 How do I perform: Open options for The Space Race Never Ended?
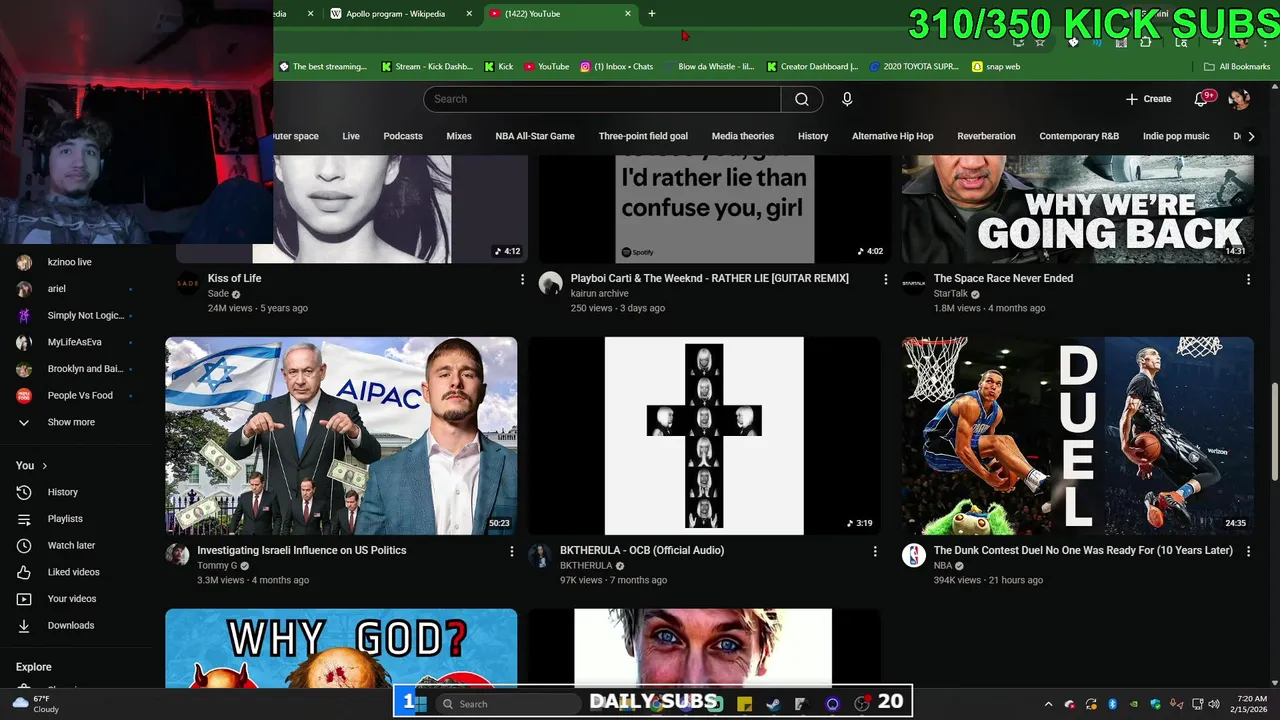point(1248,280)
